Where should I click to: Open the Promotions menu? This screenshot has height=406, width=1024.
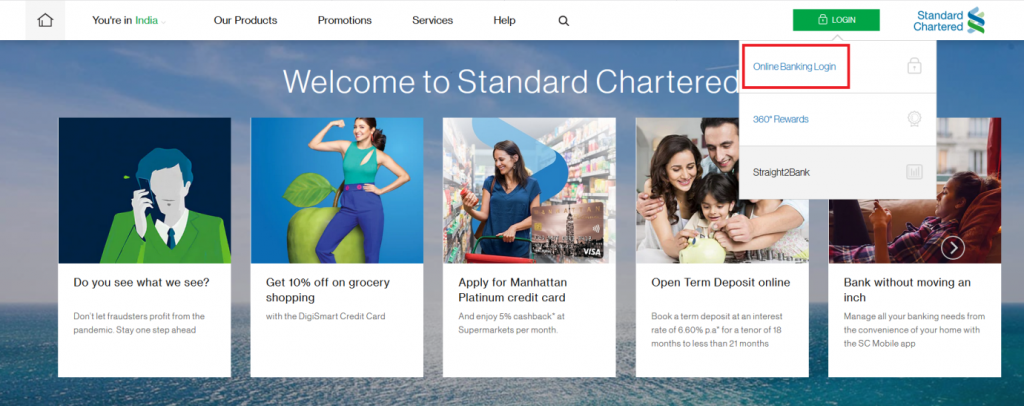[x=345, y=20]
